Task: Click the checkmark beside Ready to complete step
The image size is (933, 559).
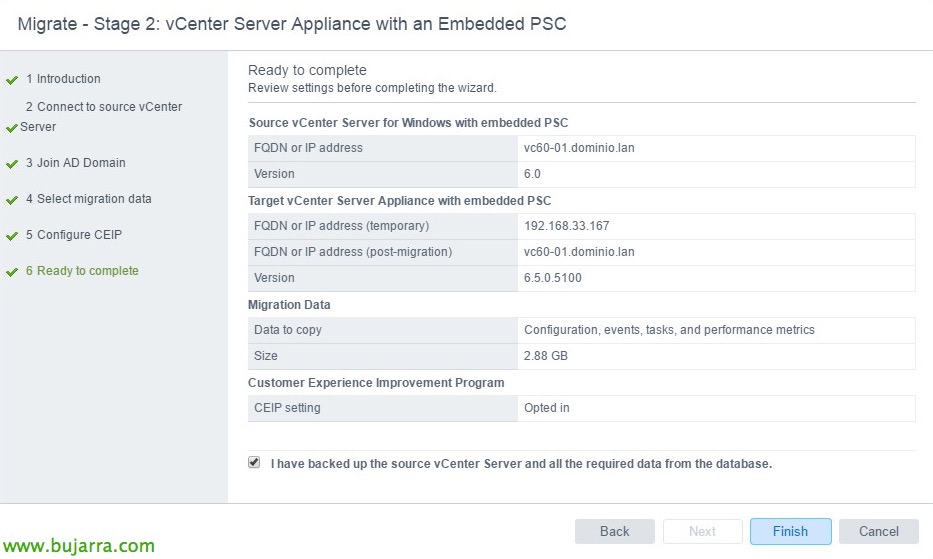Action: pos(12,272)
